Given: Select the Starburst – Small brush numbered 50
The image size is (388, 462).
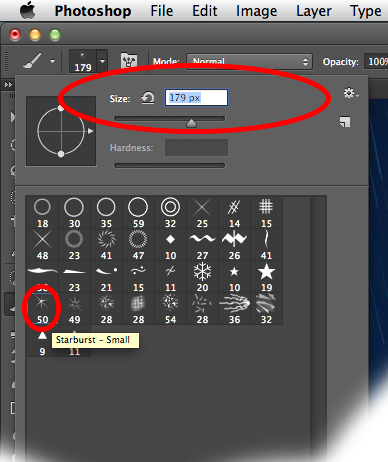Looking at the screenshot, I should pos(42,309).
